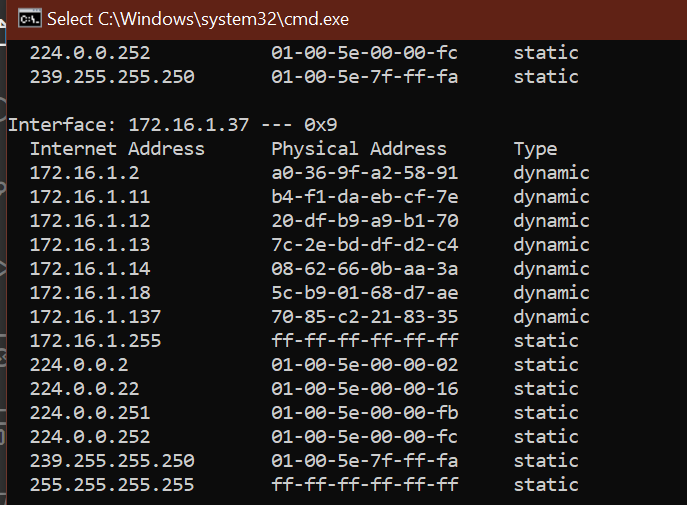This screenshot has height=505, width=687.
Task: Click the 'Physical Address' column header
Action: pos(359,149)
